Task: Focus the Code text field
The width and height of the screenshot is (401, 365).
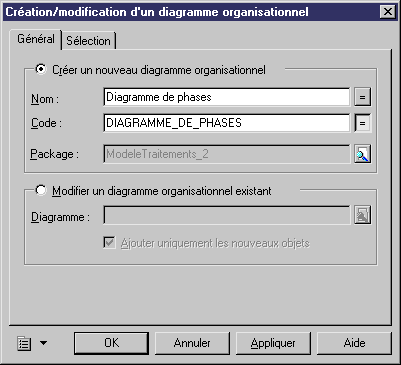Action: [227, 123]
